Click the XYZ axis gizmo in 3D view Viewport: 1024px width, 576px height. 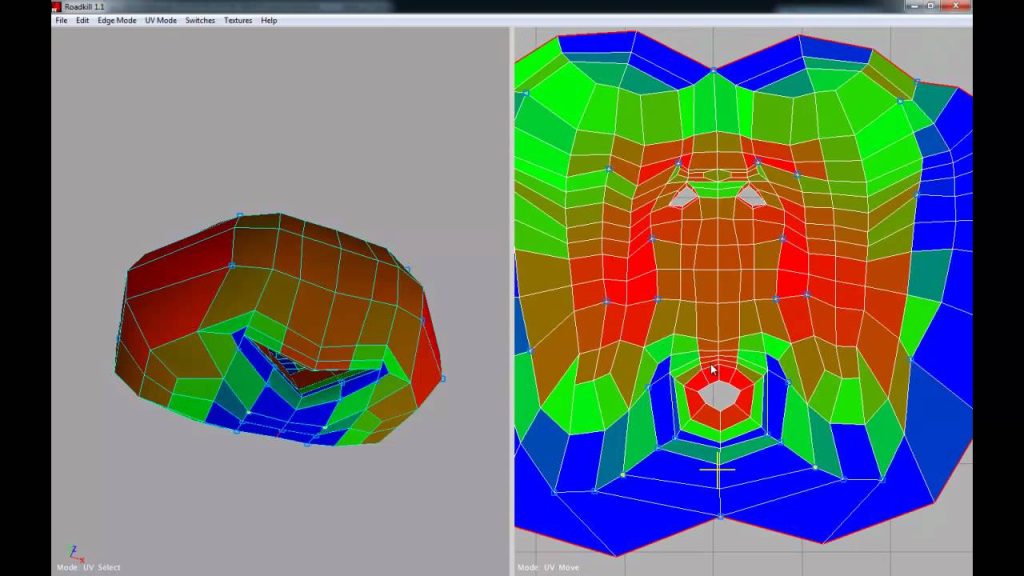click(x=76, y=554)
